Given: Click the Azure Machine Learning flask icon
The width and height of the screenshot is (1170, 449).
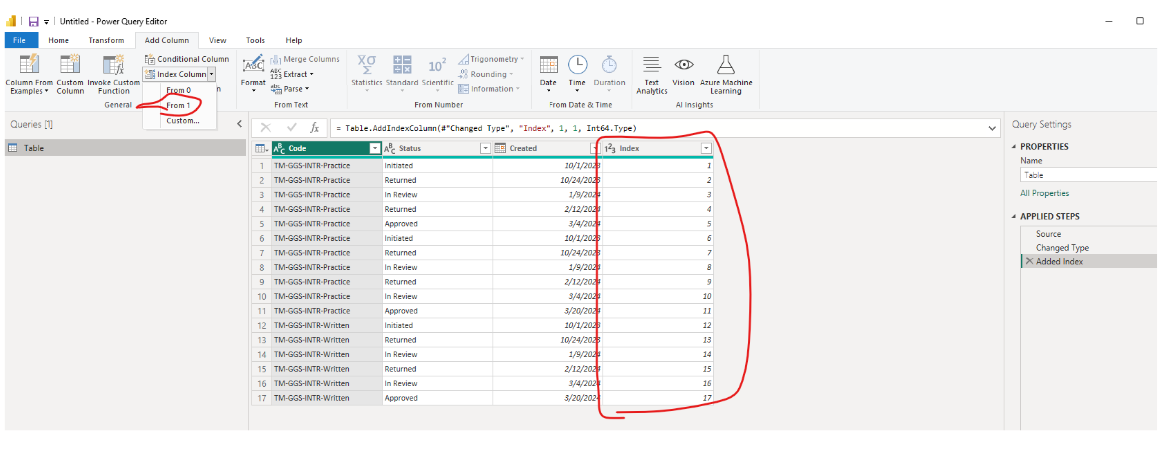Looking at the screenshot, I should [x=725, y=64].
